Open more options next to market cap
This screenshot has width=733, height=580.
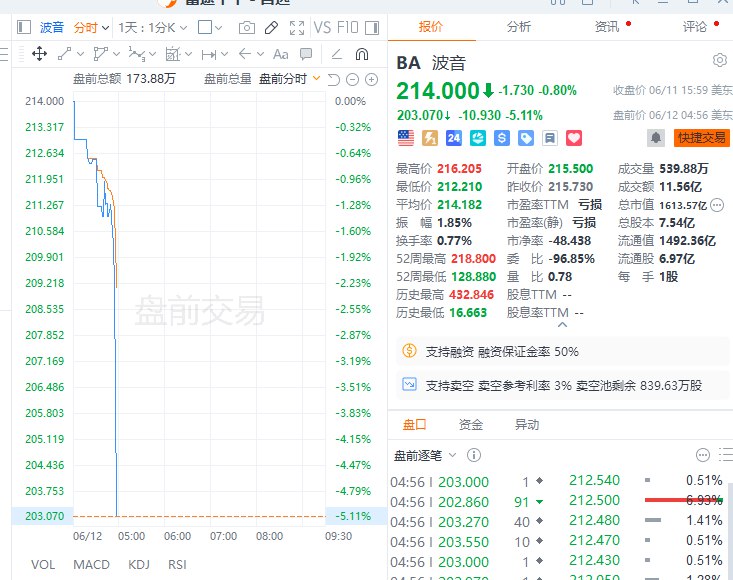[x=717, y=205]
